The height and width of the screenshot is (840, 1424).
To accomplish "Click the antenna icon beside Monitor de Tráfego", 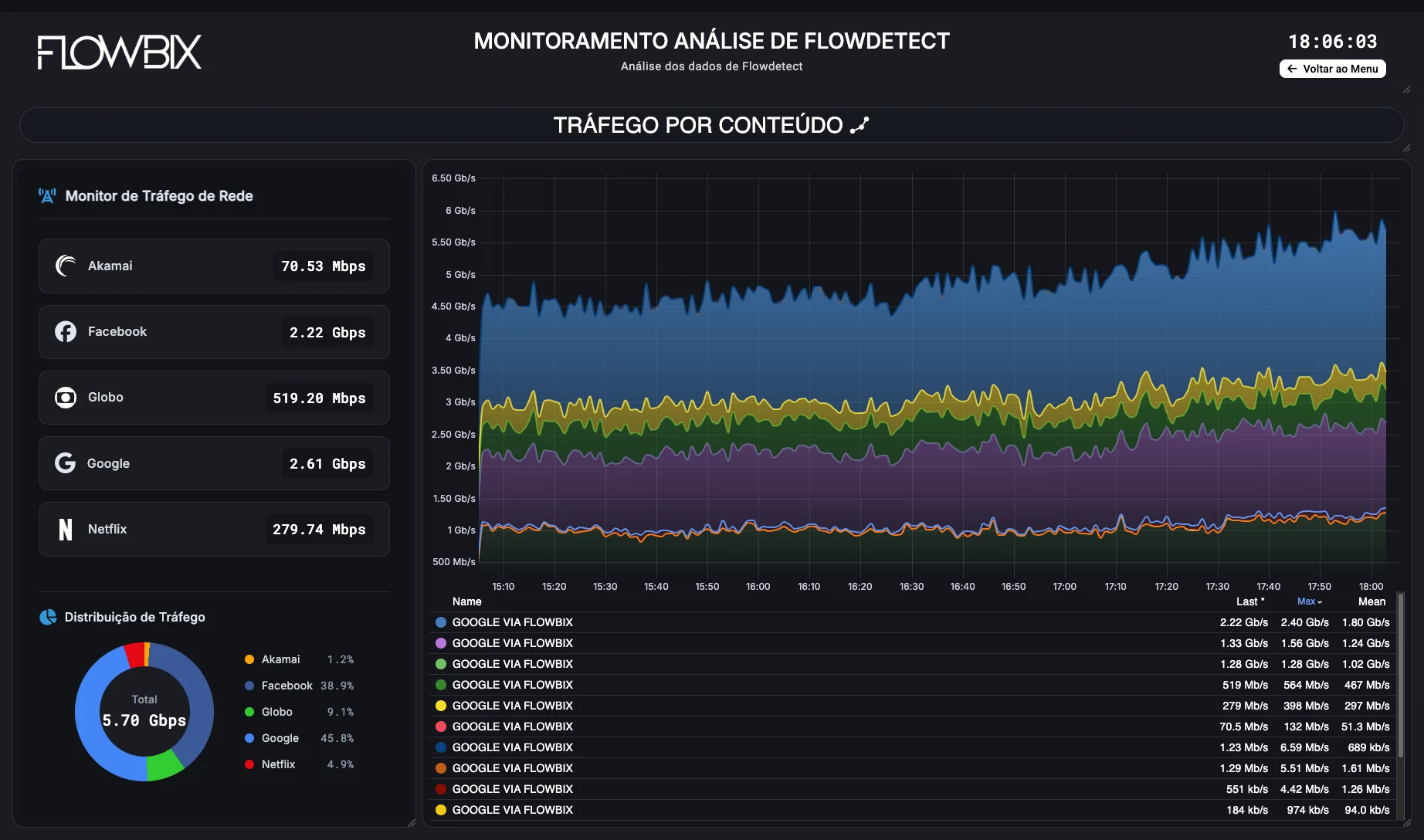I will 47,196.
